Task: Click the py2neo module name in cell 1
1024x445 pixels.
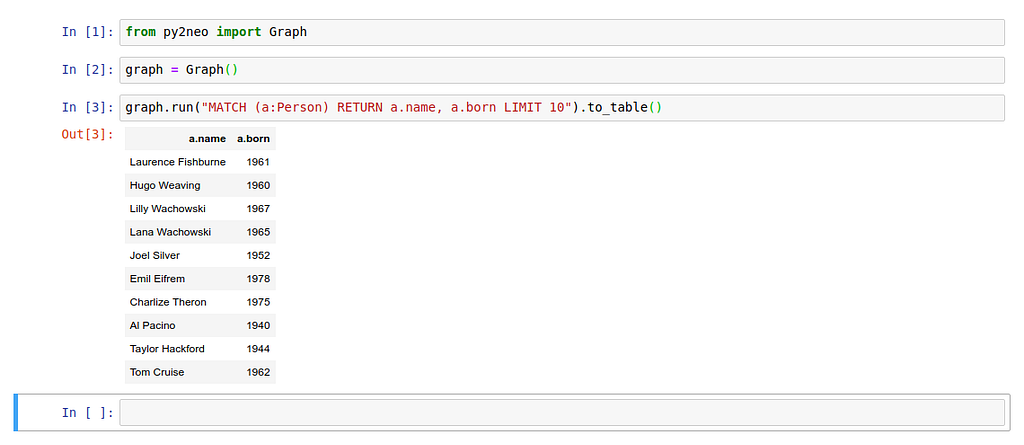Action: tap(186, 32)
